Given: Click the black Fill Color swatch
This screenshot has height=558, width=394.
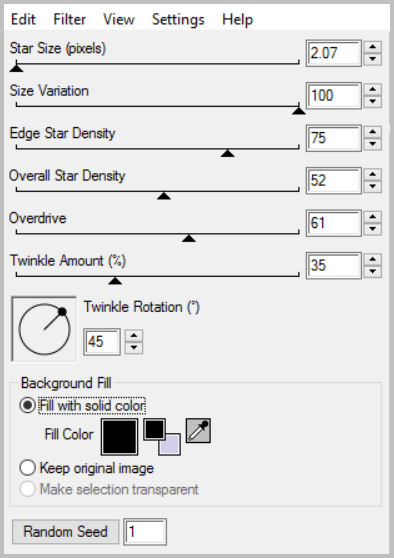Looking at the screenshot, I should pyautogui.click(x=119, y=437).
